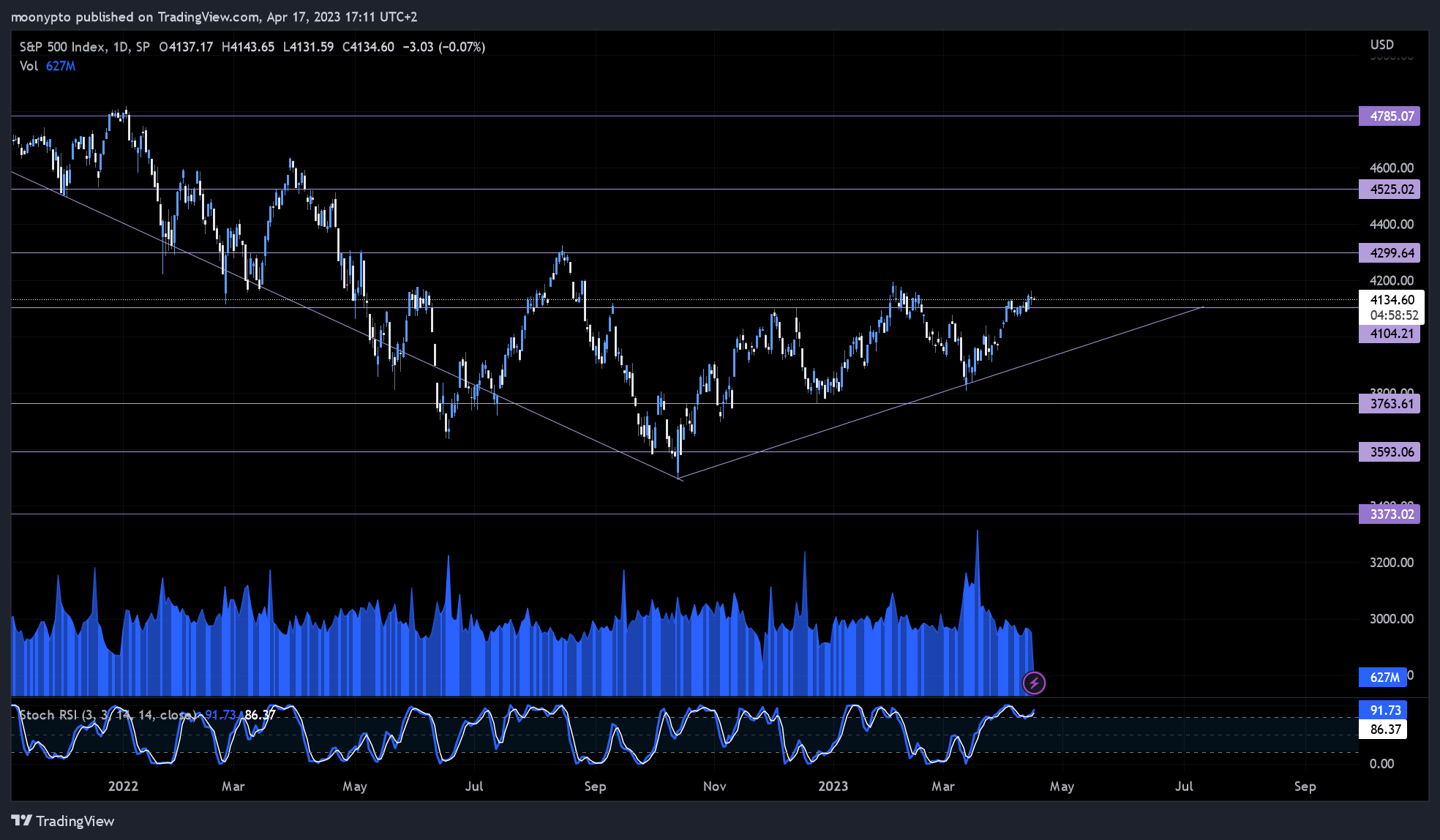1440x840 pixels.
Task: Click the purple lightning bolt icon
Action: (x=1033, y=683)
